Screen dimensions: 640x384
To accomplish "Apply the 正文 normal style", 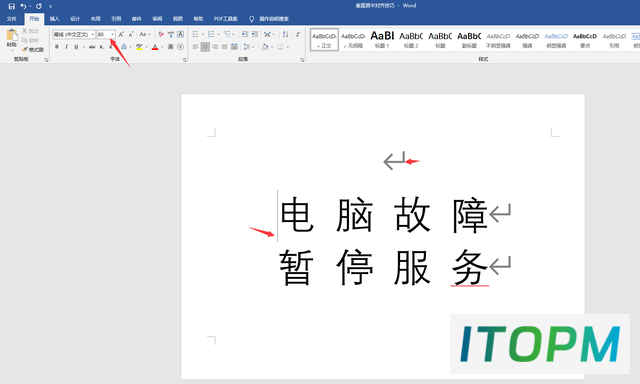I will pyautogui.click(x=324, y=40).
